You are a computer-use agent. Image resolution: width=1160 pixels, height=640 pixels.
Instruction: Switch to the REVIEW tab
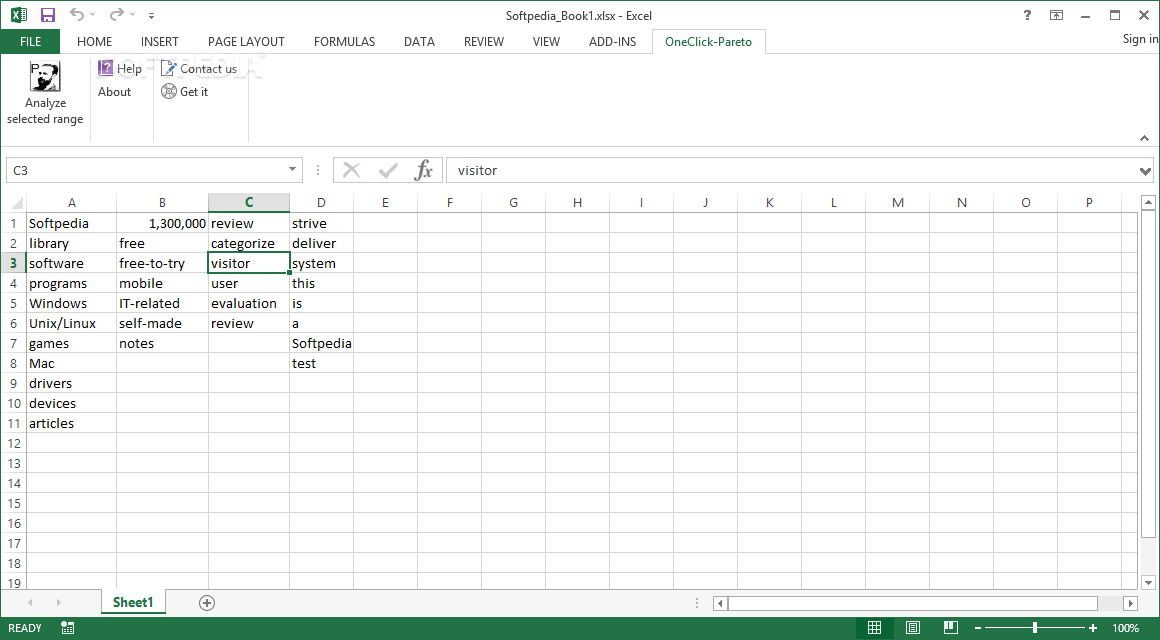pyautogui.click(x=484, y=41)
